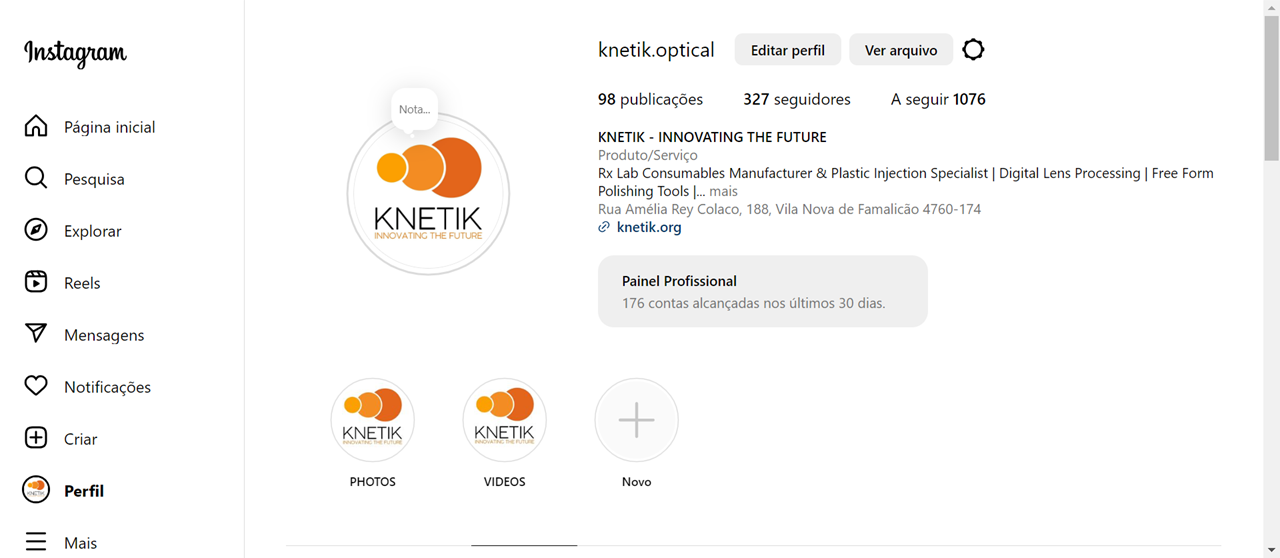Open Notificações heart icon

pos(36,386)
